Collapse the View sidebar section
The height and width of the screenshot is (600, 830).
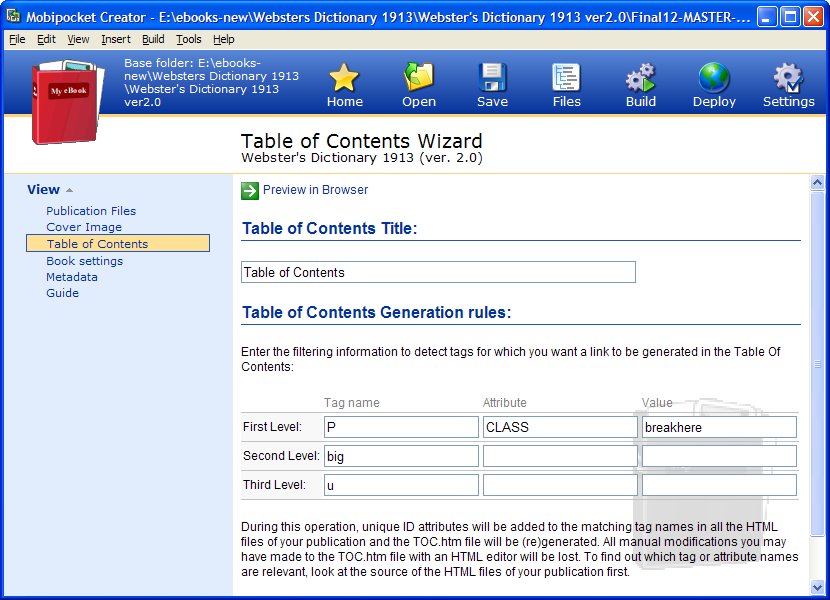coord(50,190)
